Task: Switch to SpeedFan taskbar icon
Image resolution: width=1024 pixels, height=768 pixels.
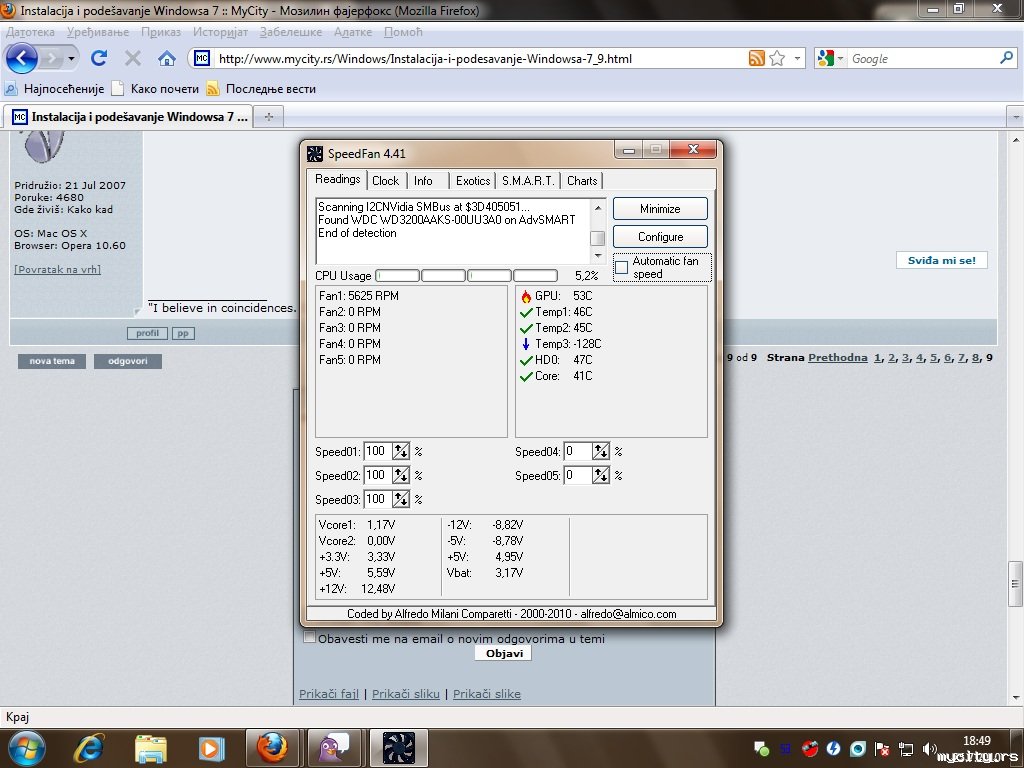Action: coord(398,748)
